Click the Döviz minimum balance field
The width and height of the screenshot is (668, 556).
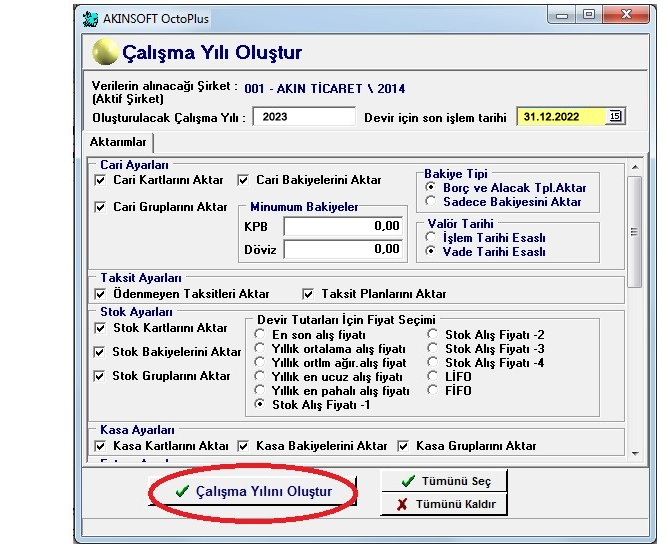click(x=343, y=249)
